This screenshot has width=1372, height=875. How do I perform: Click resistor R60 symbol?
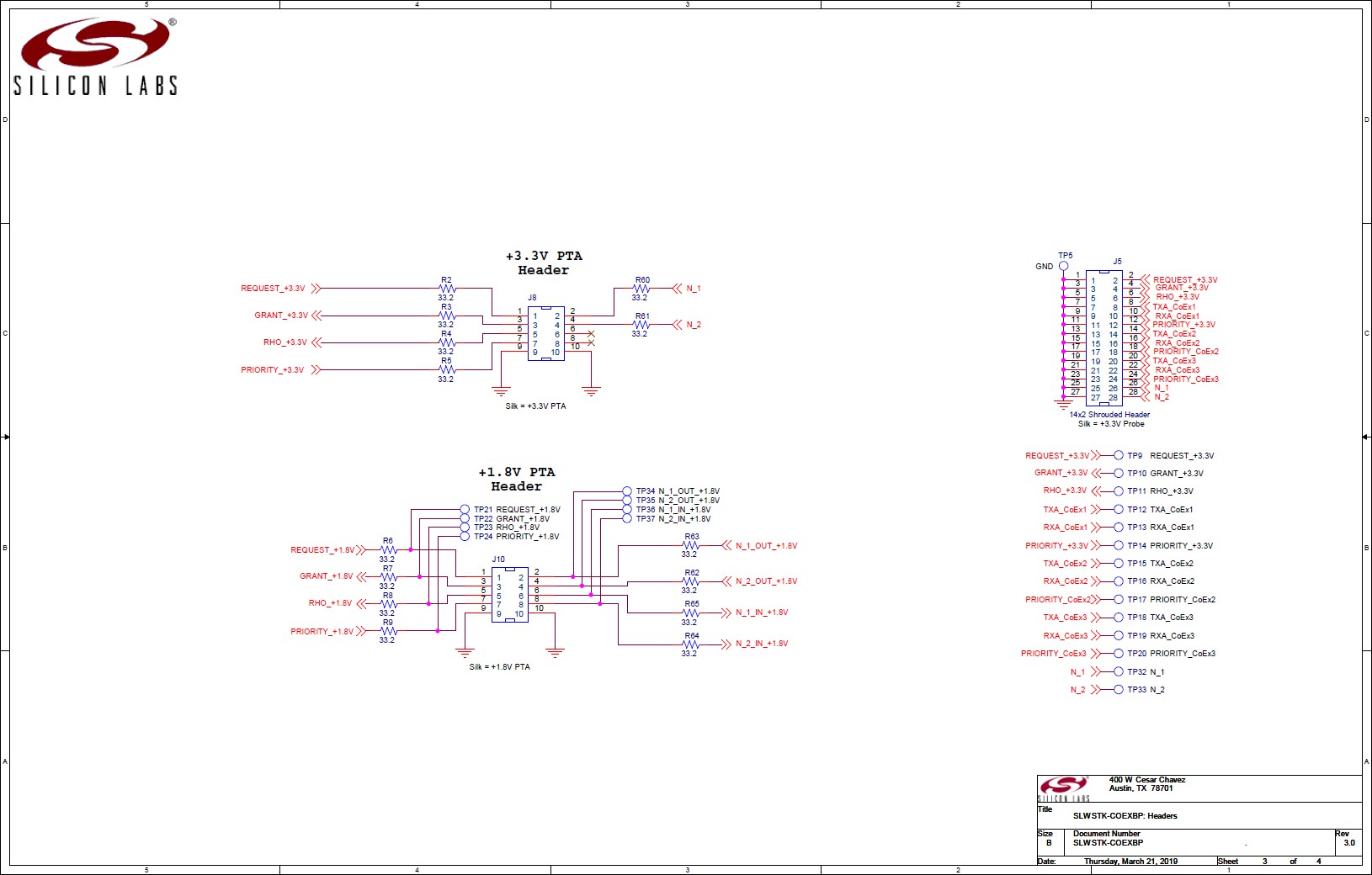(641, 289)
